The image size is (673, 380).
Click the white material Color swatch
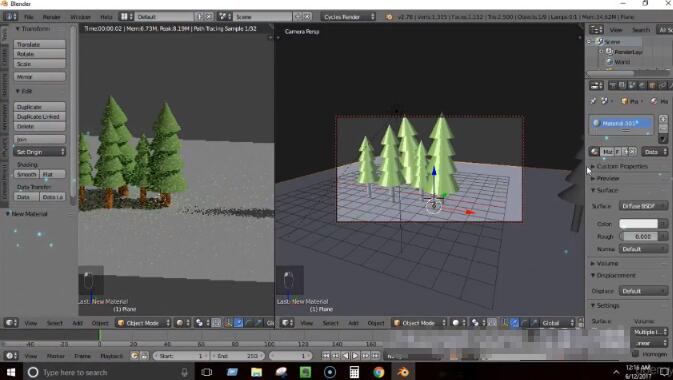coord(638,224)
